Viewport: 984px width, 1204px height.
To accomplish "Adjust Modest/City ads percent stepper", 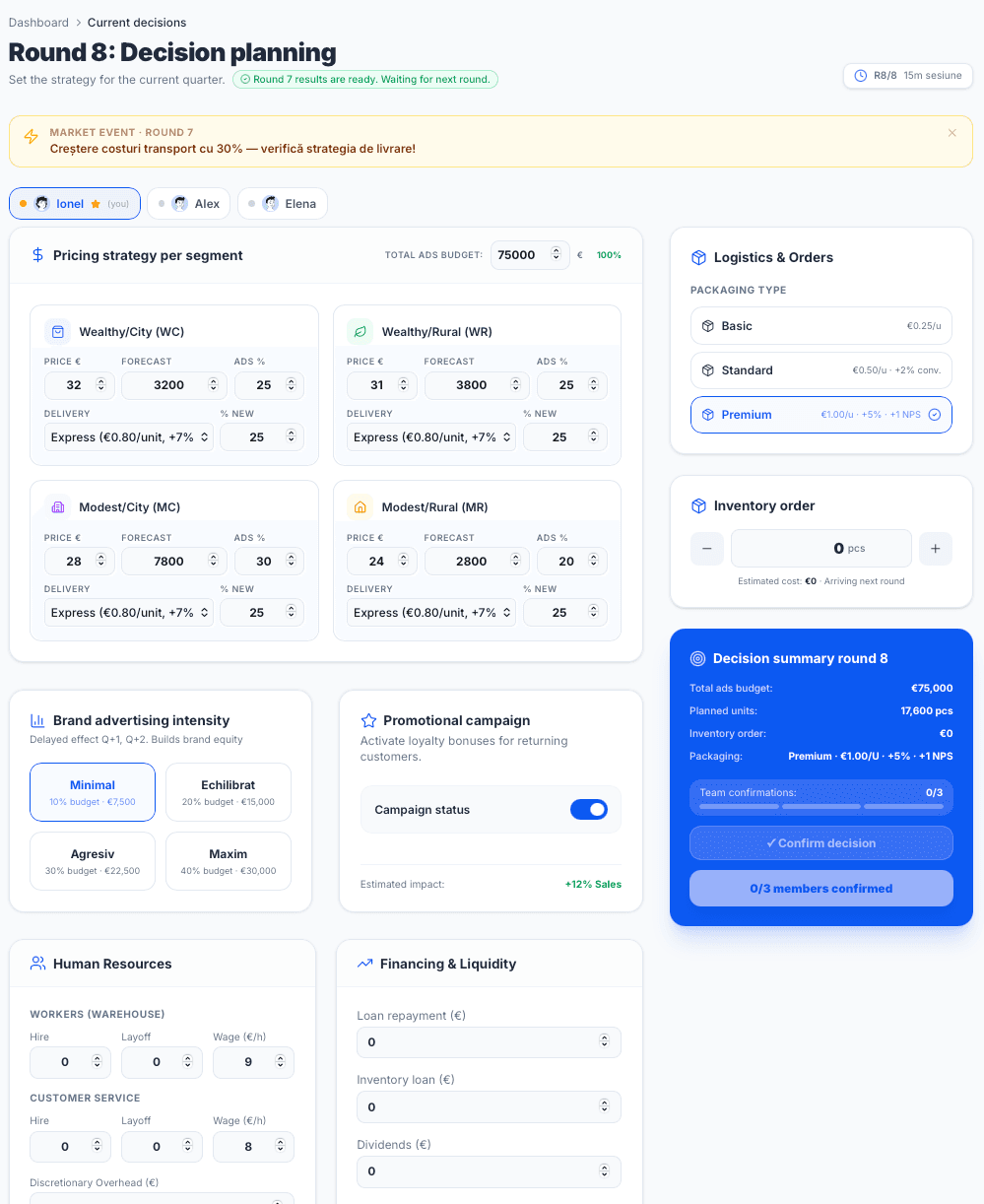I will [290, 561].
